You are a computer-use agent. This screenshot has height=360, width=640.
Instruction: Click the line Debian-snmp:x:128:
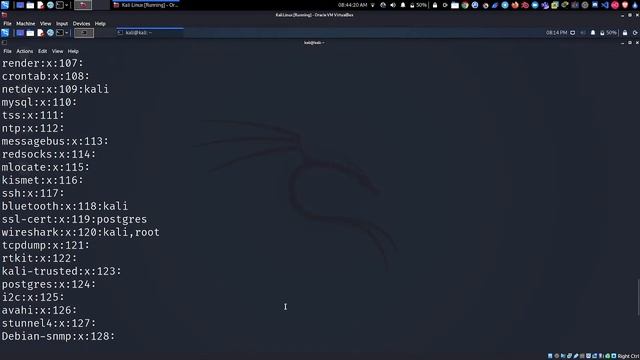pos(58,336)
